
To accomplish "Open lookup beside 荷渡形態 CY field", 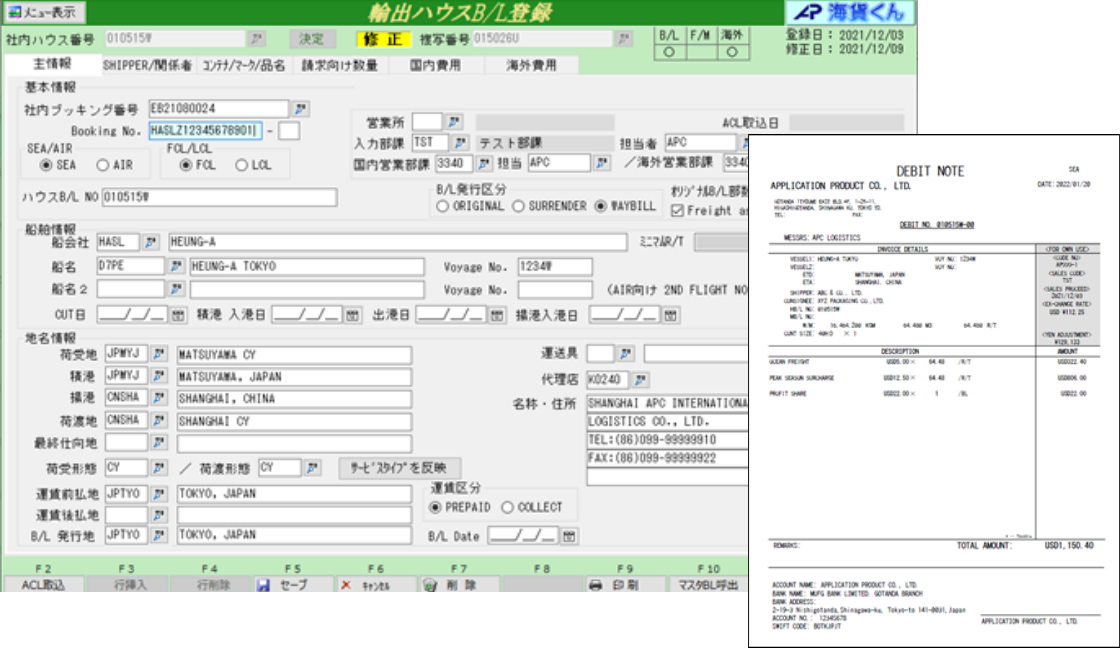I will coord(312,468).
